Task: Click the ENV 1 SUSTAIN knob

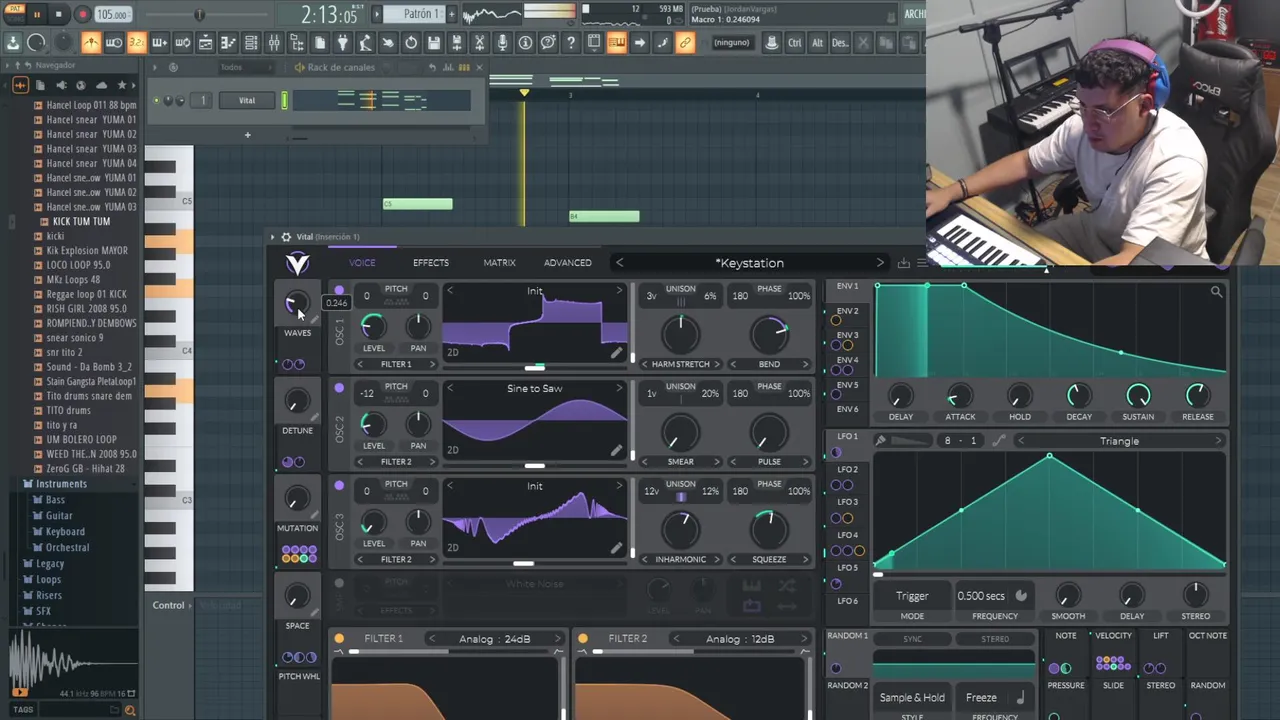Action: [1138, 396]
